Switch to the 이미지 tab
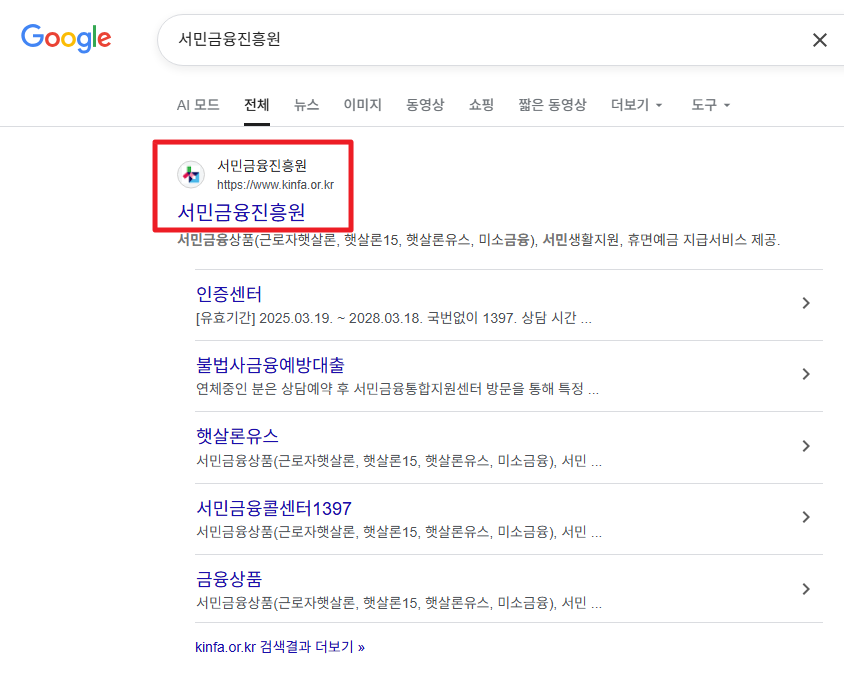The image size is (844, 676). [x=362, y=104]
